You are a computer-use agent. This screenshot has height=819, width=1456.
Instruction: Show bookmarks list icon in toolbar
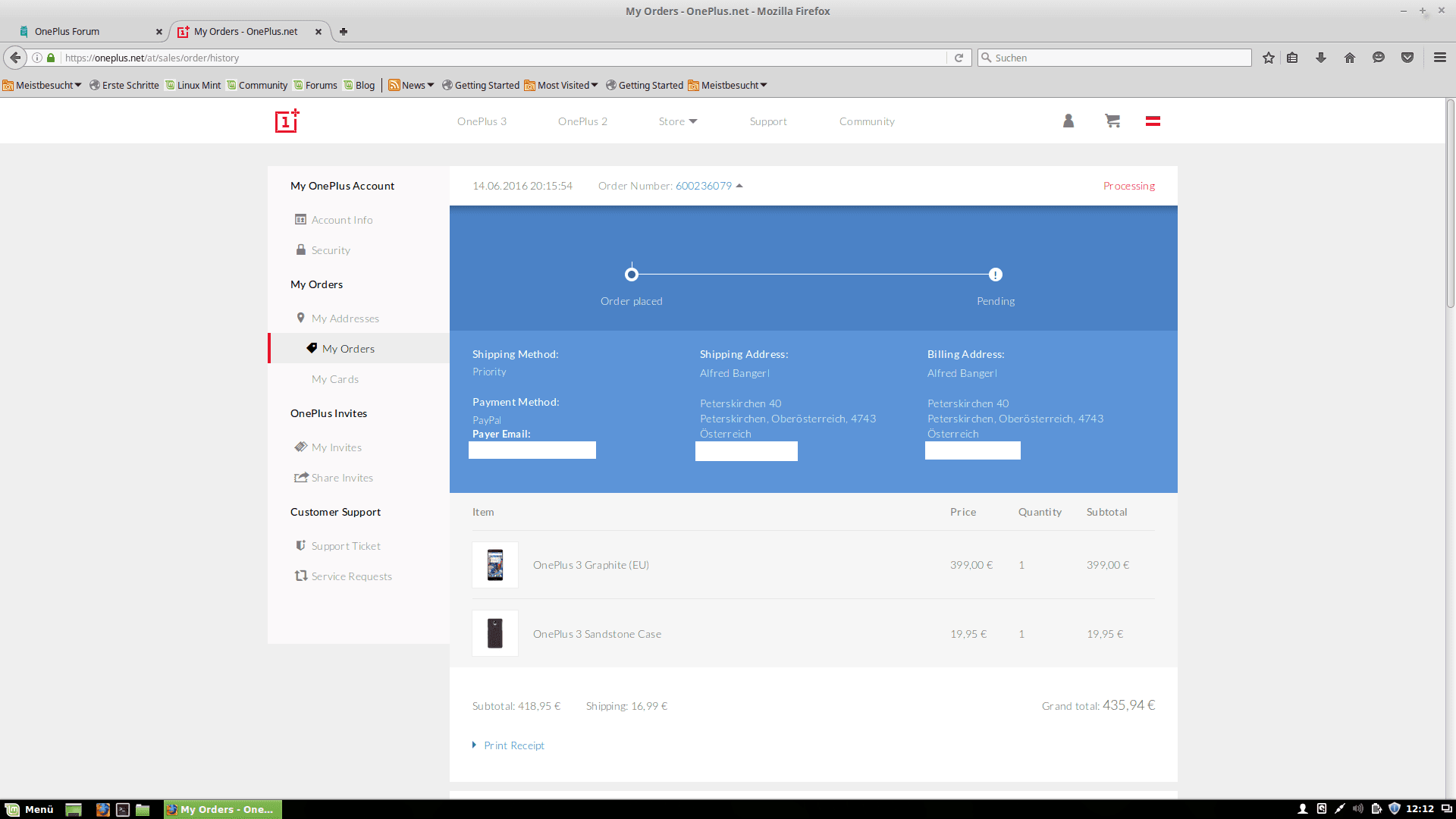(x=1292, y=58)
